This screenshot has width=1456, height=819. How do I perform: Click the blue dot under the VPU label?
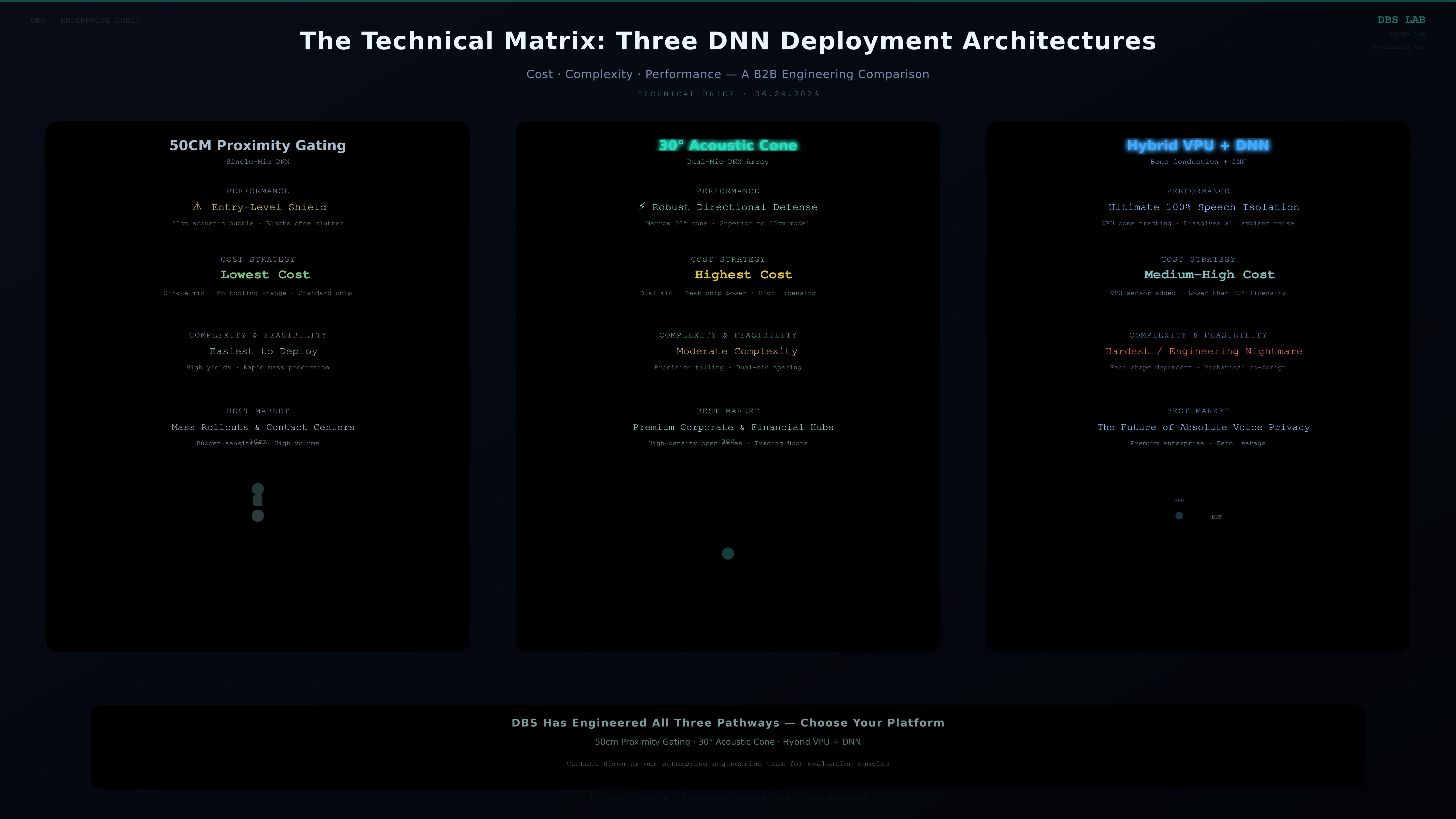1179,515
